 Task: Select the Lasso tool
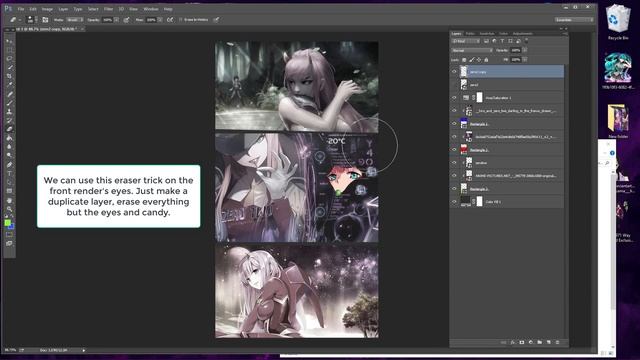click(9, 59)
